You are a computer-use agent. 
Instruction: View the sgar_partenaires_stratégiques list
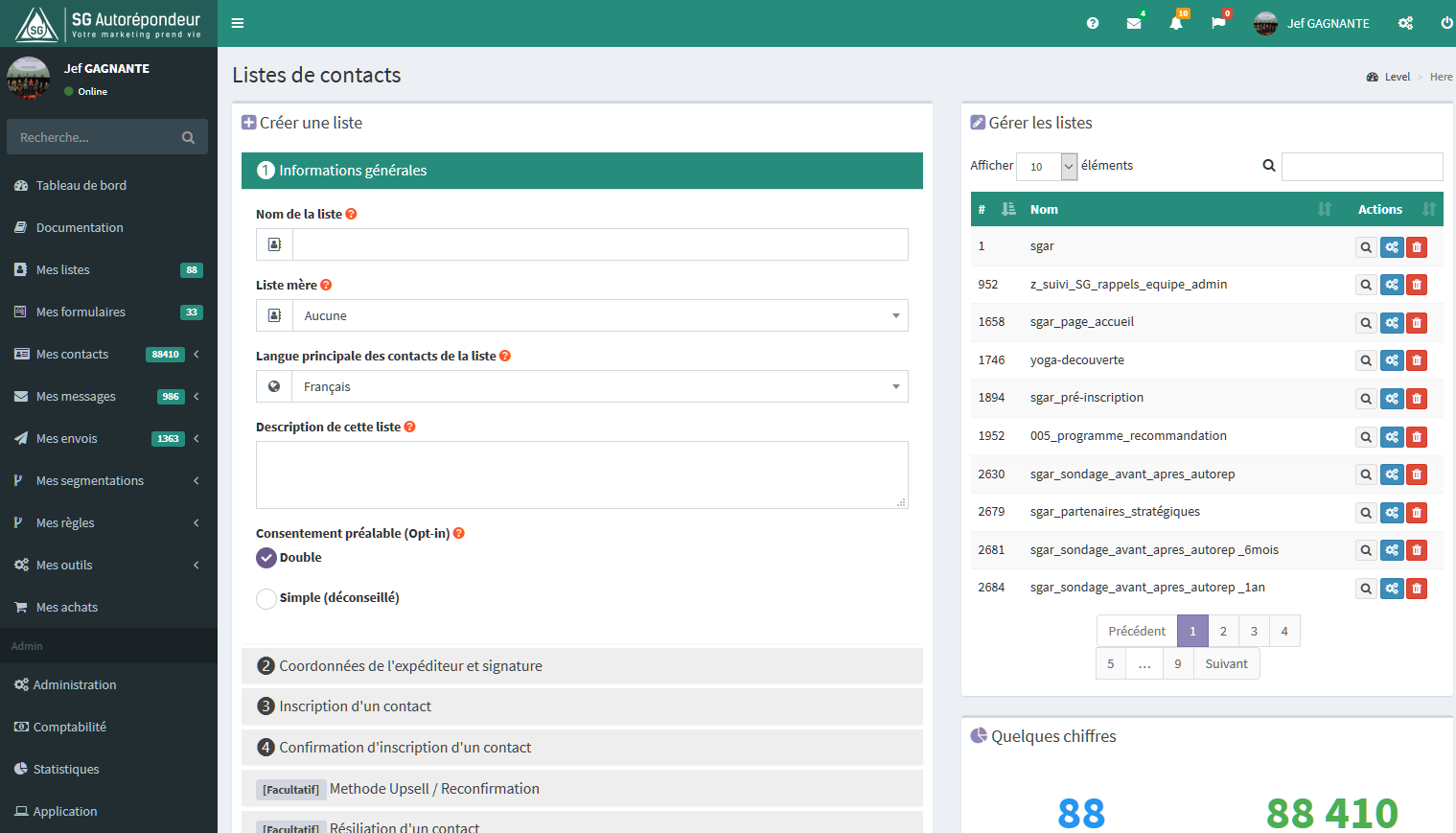pyautogui.click(x=1366, y=513)
